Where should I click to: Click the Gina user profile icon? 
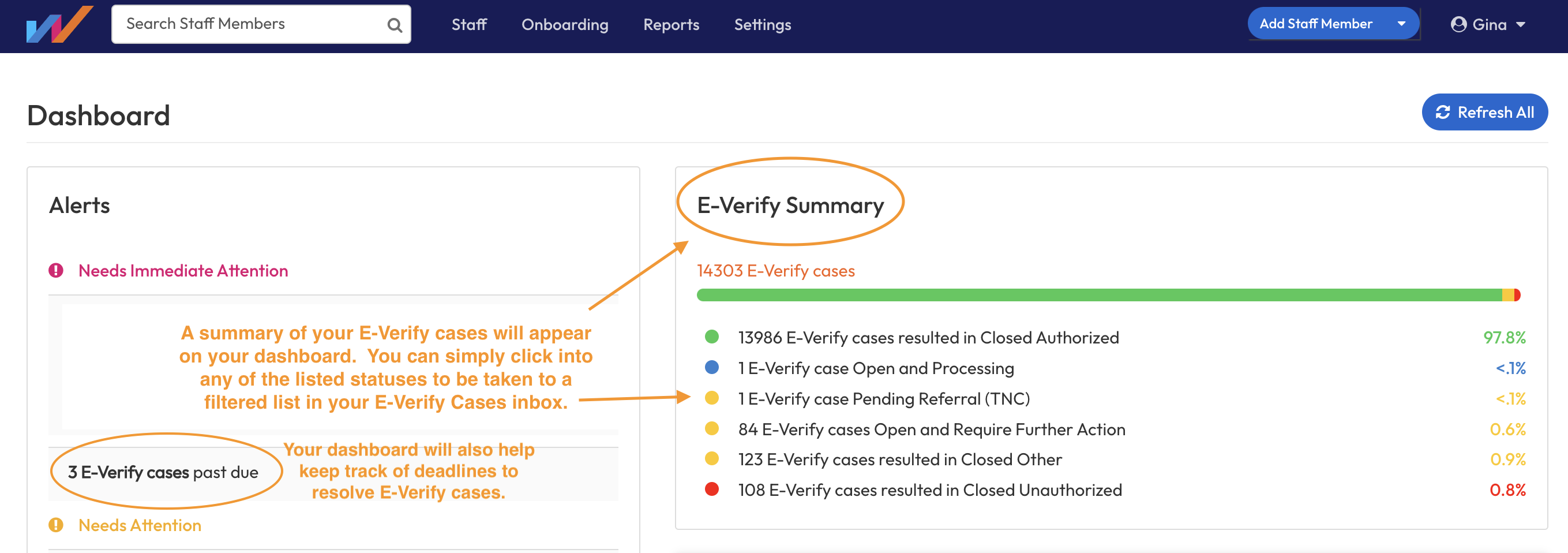coord(1458,24)
